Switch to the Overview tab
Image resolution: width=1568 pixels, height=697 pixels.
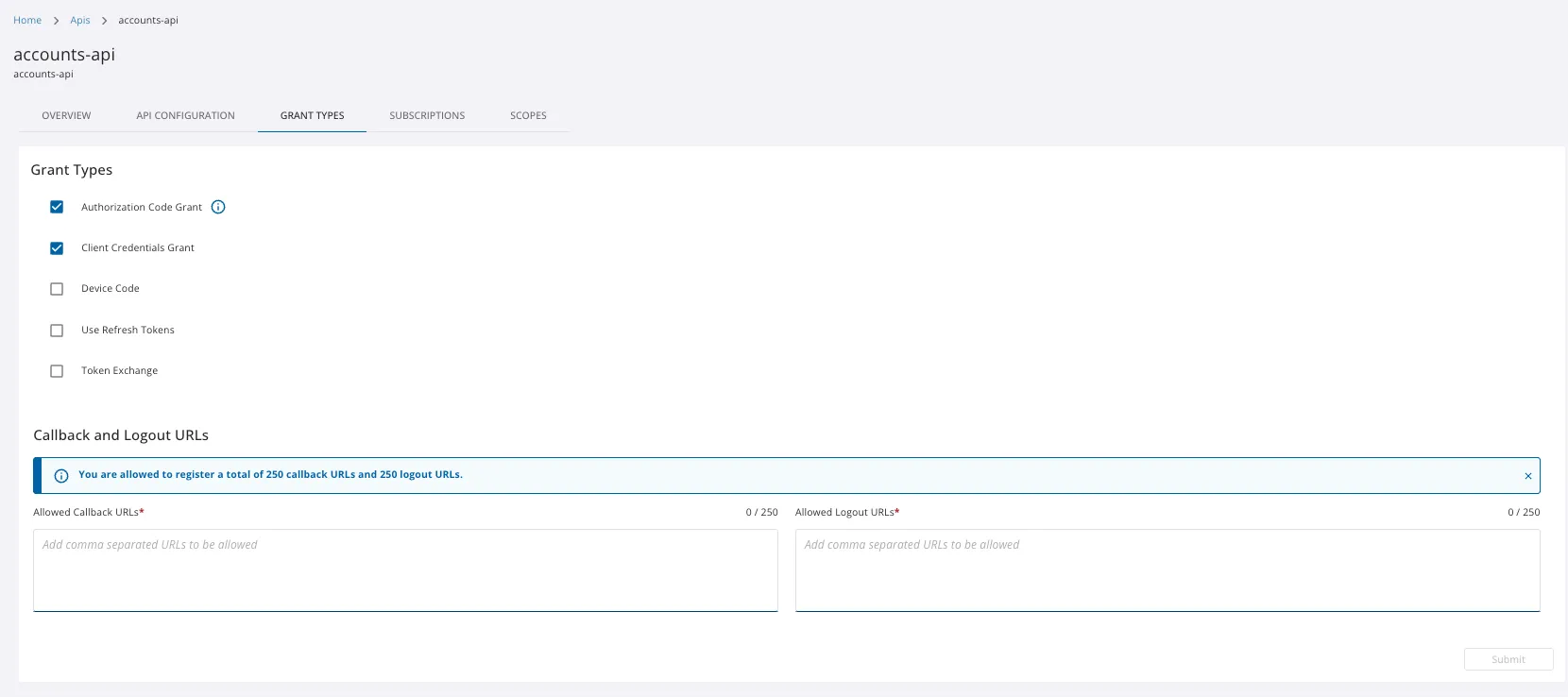[66, 115]
